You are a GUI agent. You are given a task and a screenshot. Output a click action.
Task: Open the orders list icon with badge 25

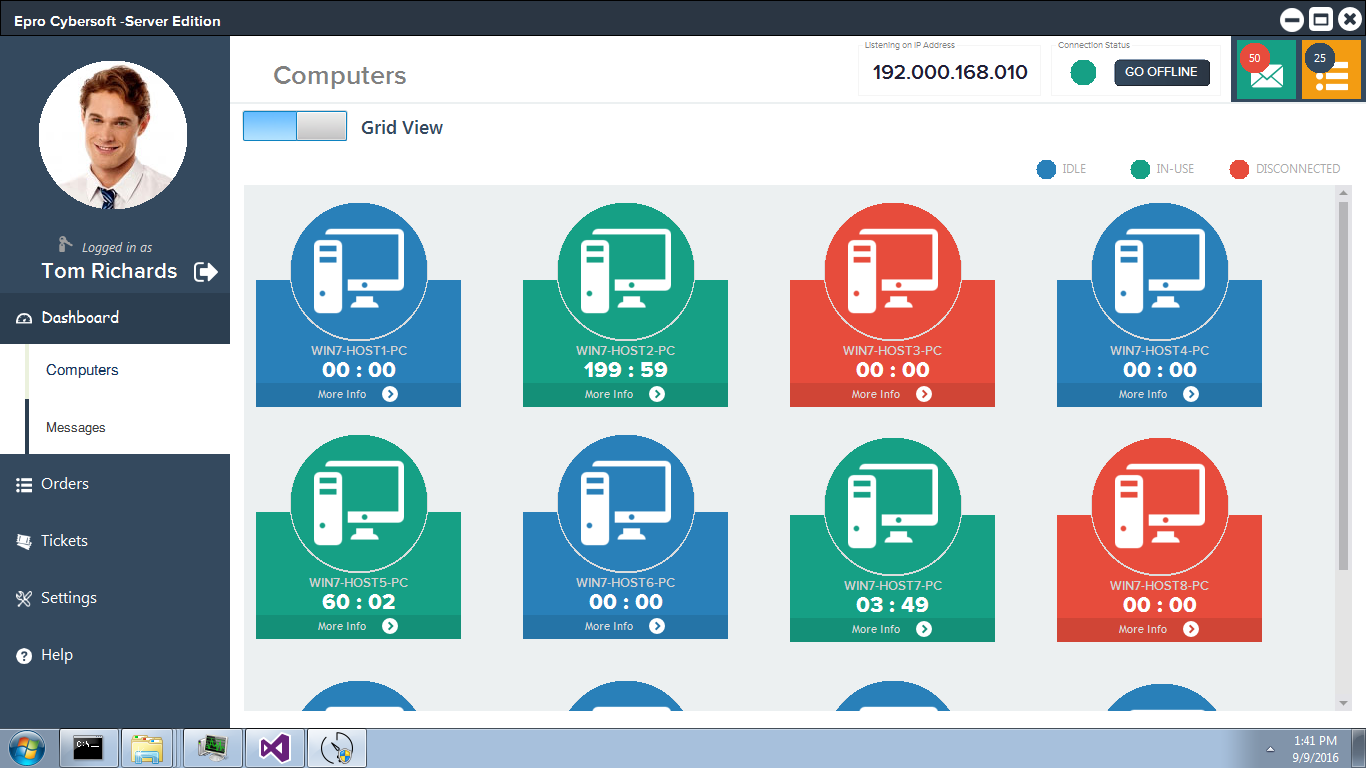click(x=1331, y=70)
